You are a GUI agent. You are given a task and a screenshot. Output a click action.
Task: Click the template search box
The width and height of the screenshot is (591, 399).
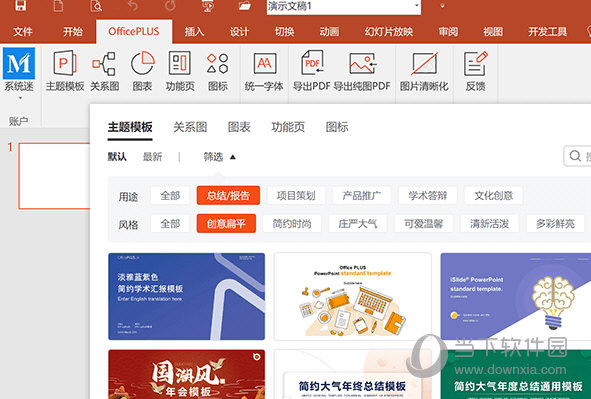[x=577, y=156]
